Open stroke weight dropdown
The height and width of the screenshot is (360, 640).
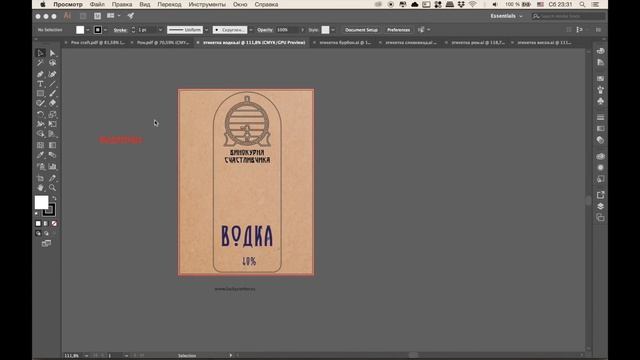click(x=160, y=30)
